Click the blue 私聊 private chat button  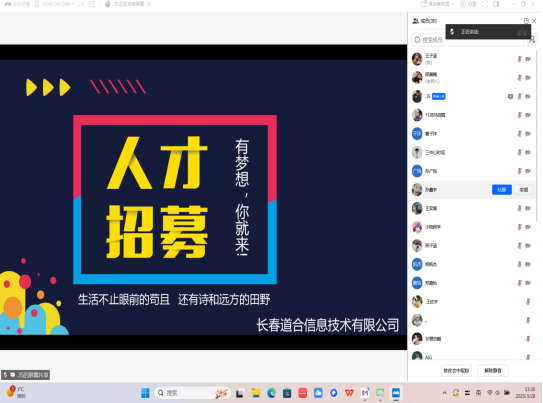(x=502, y=190)
